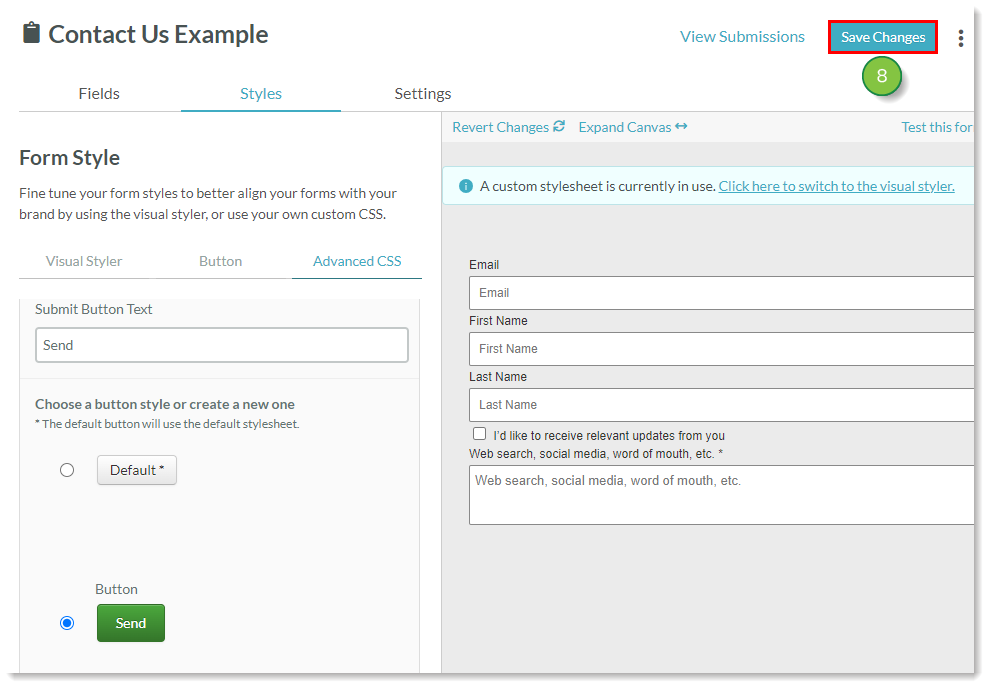989x688 pixels.
Task: Click the info icon in stylesheet notice
Action: tap(465, 186)
